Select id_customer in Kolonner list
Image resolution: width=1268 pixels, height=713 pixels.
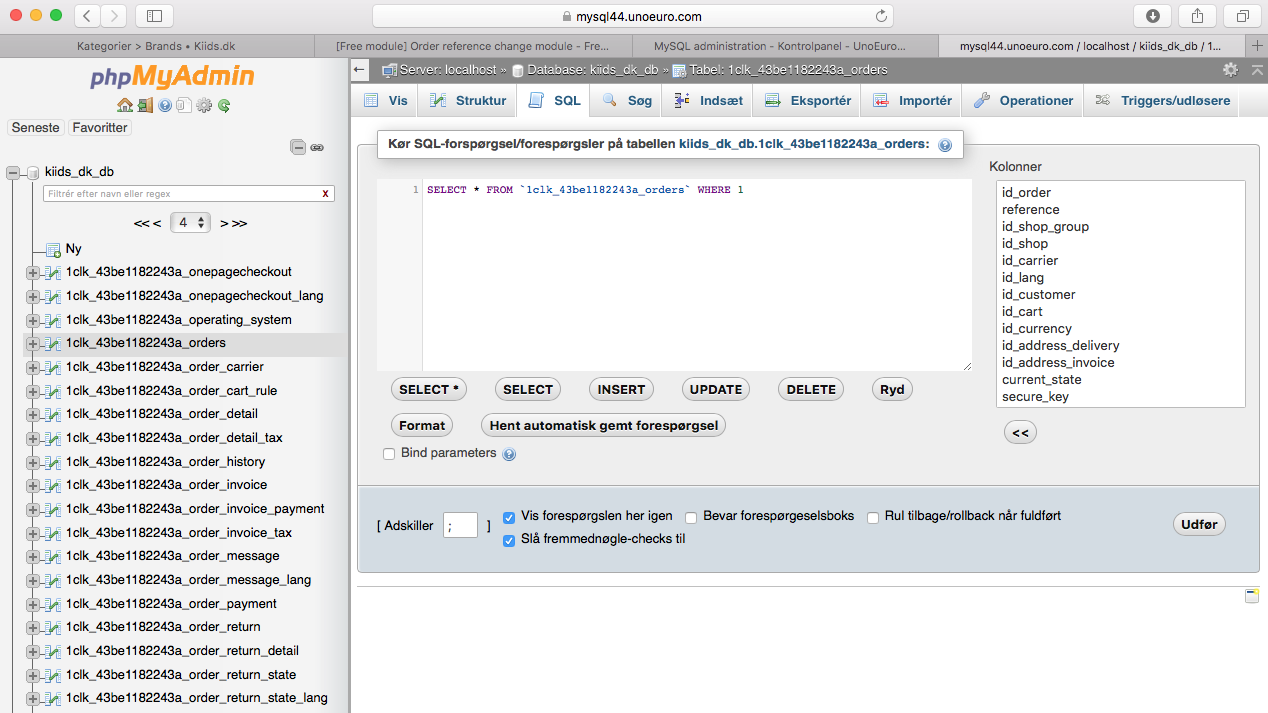tap(1039, 295)
